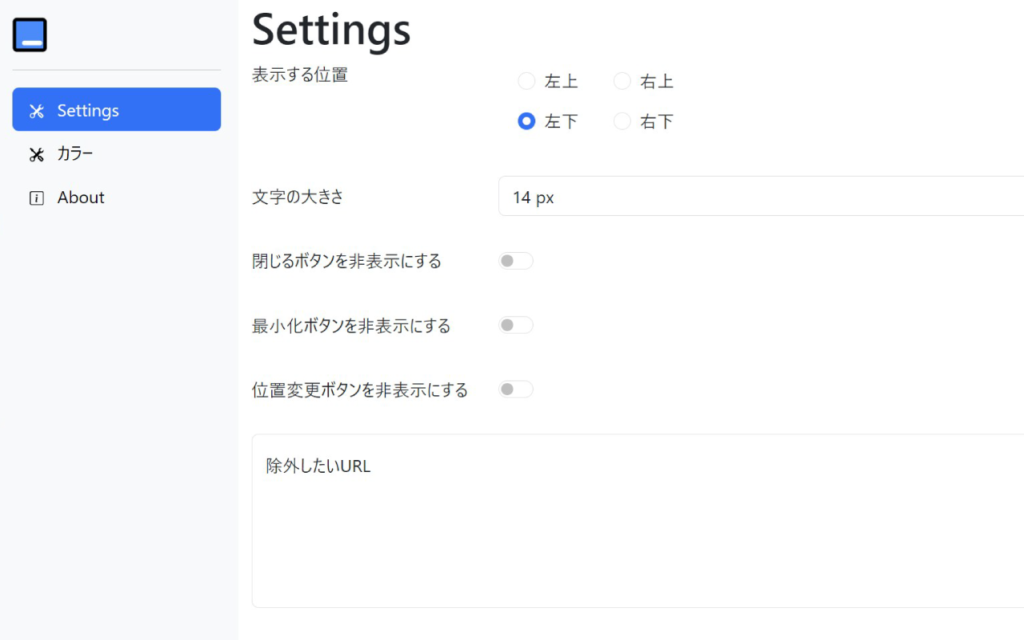Click the 左下 option label text

pos(561,122)
